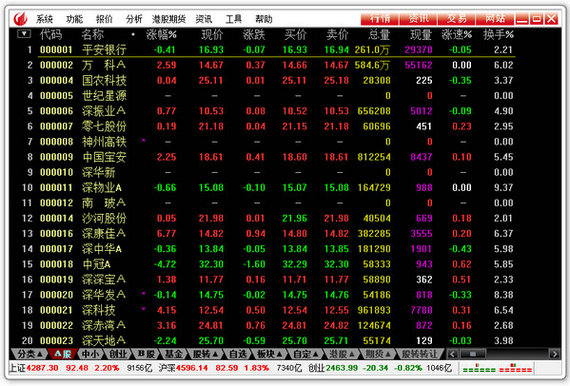The image size is (570, 386).
Task: Click the right arrow of horizontal scrollbar
Action: click(554, 354)
